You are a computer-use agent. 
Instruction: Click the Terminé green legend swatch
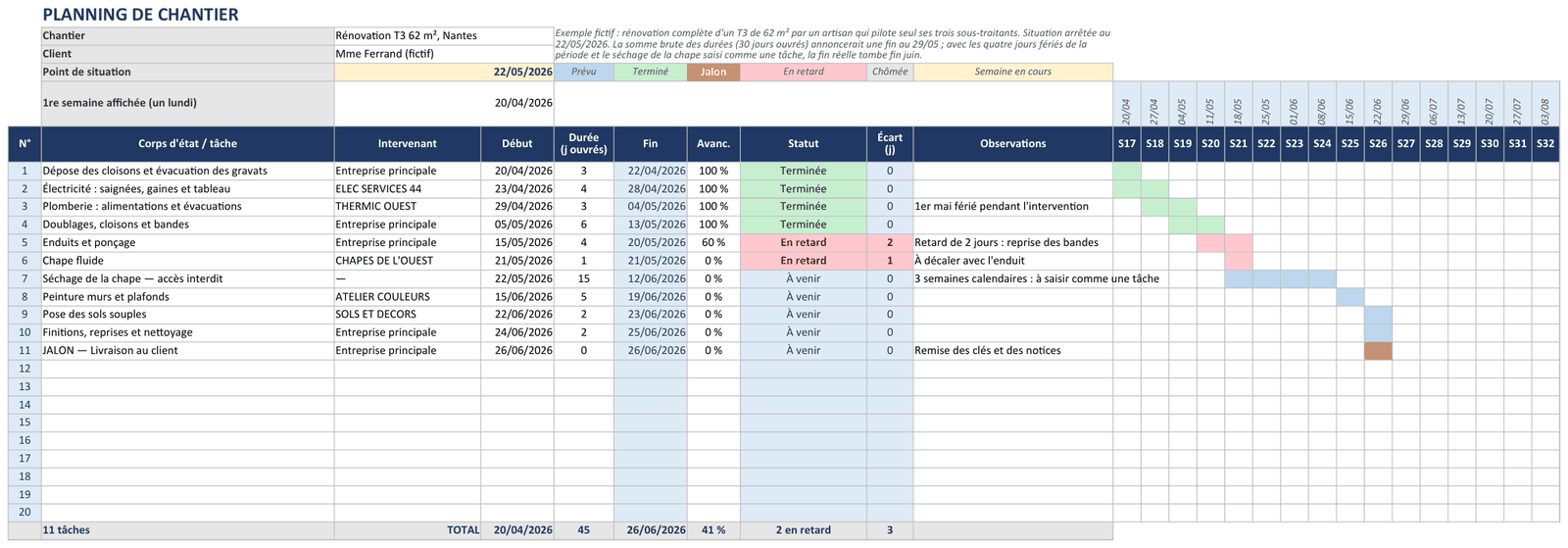651,72
